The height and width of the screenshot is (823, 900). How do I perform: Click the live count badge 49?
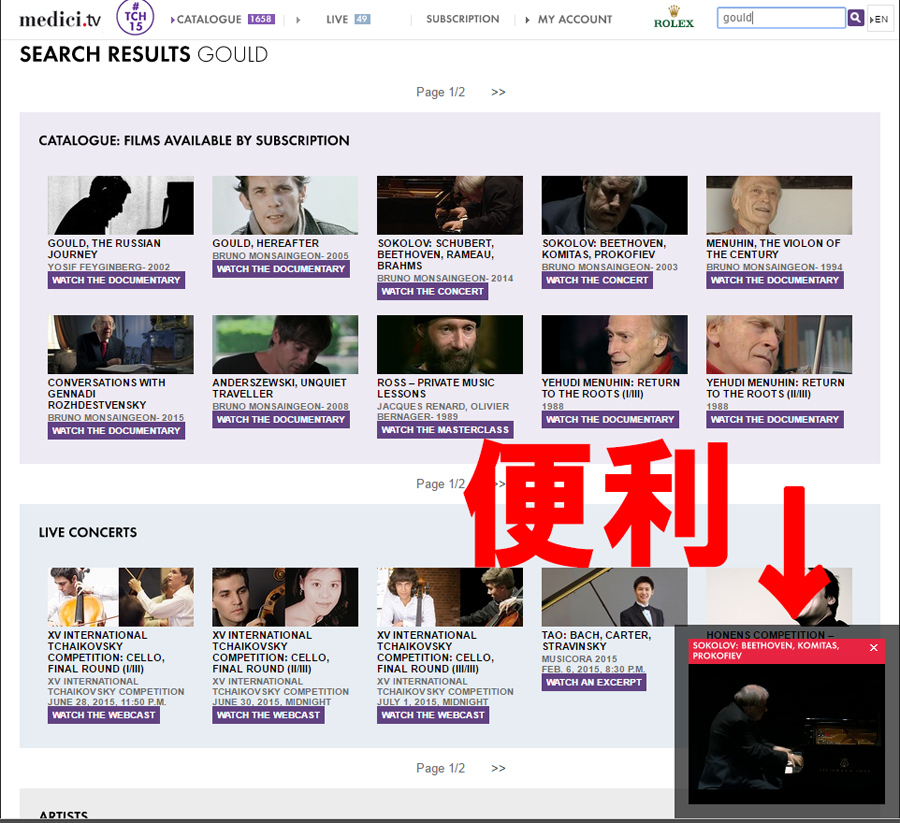[x=362, y=19]
